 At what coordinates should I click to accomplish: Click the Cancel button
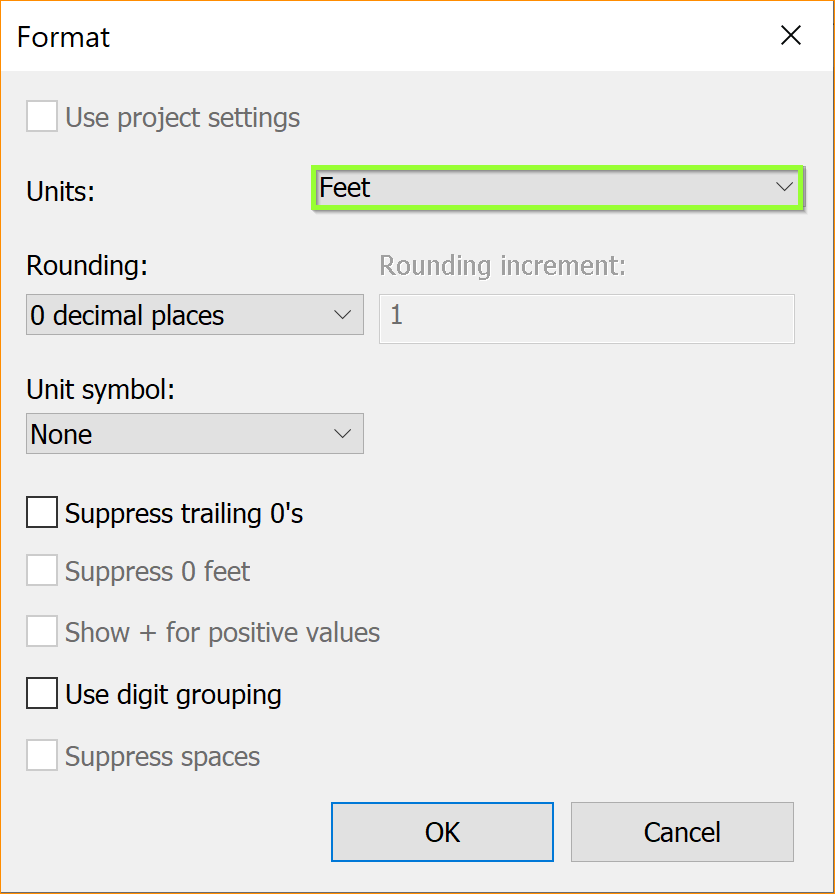pos(682,832)
